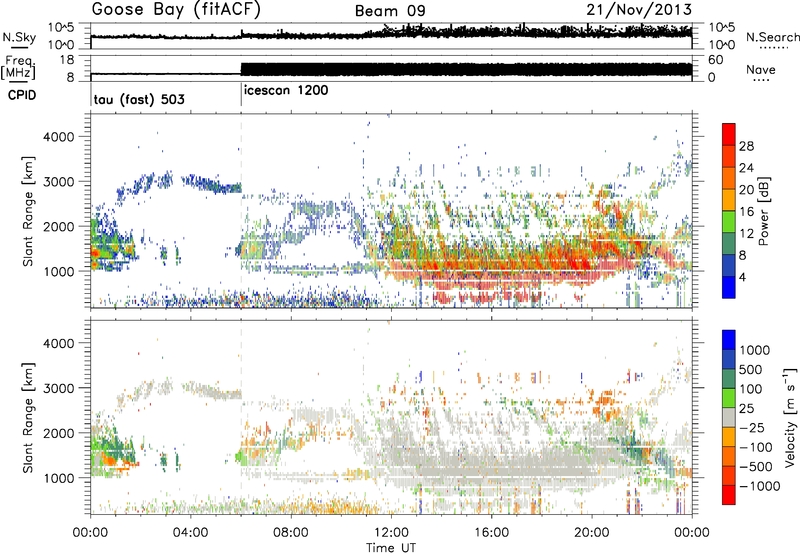
Task: Click the 'tau (fast) 503' mode label
Action: 139,99
